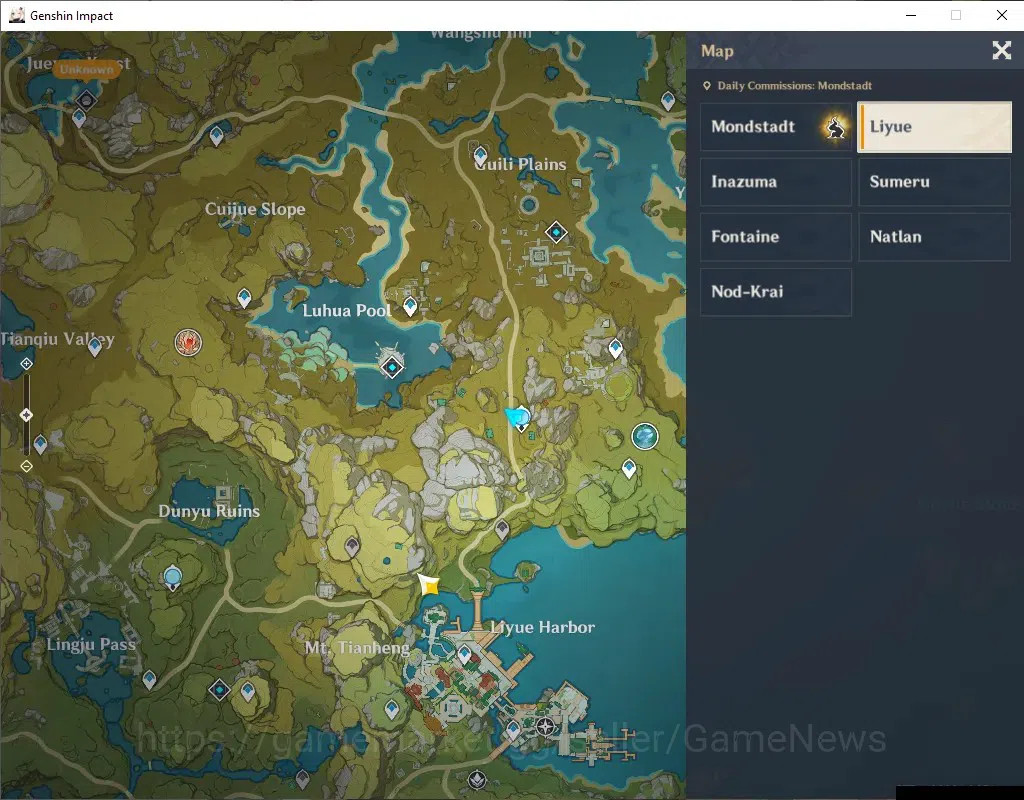Viewport: 1024px width, 800px height.
Task: Select the dark waypoint on the shore north of Liyue Harbor
Action: 502,529
